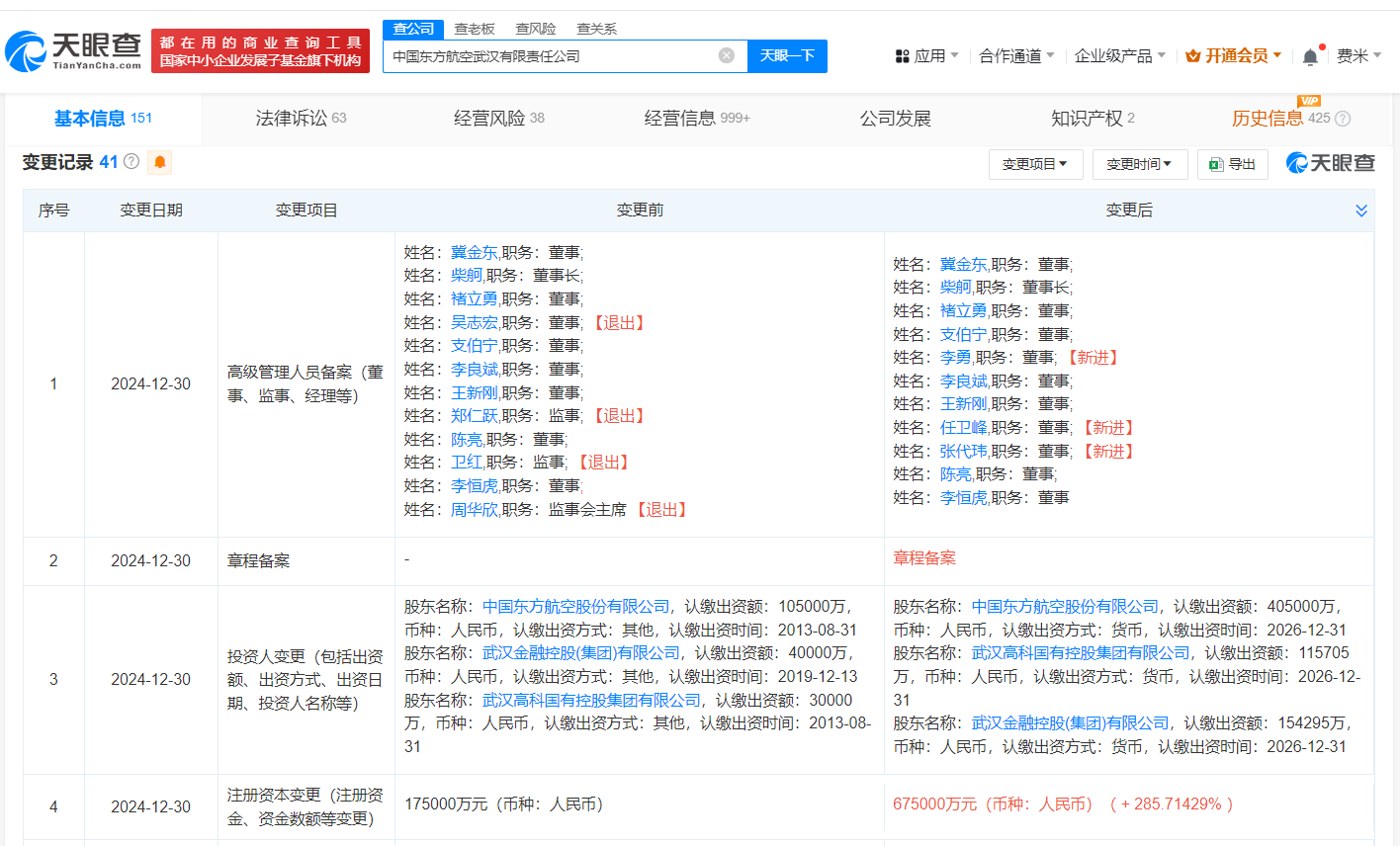
Task: Click the 变更前 column header
Action: [x=640, y=211]
